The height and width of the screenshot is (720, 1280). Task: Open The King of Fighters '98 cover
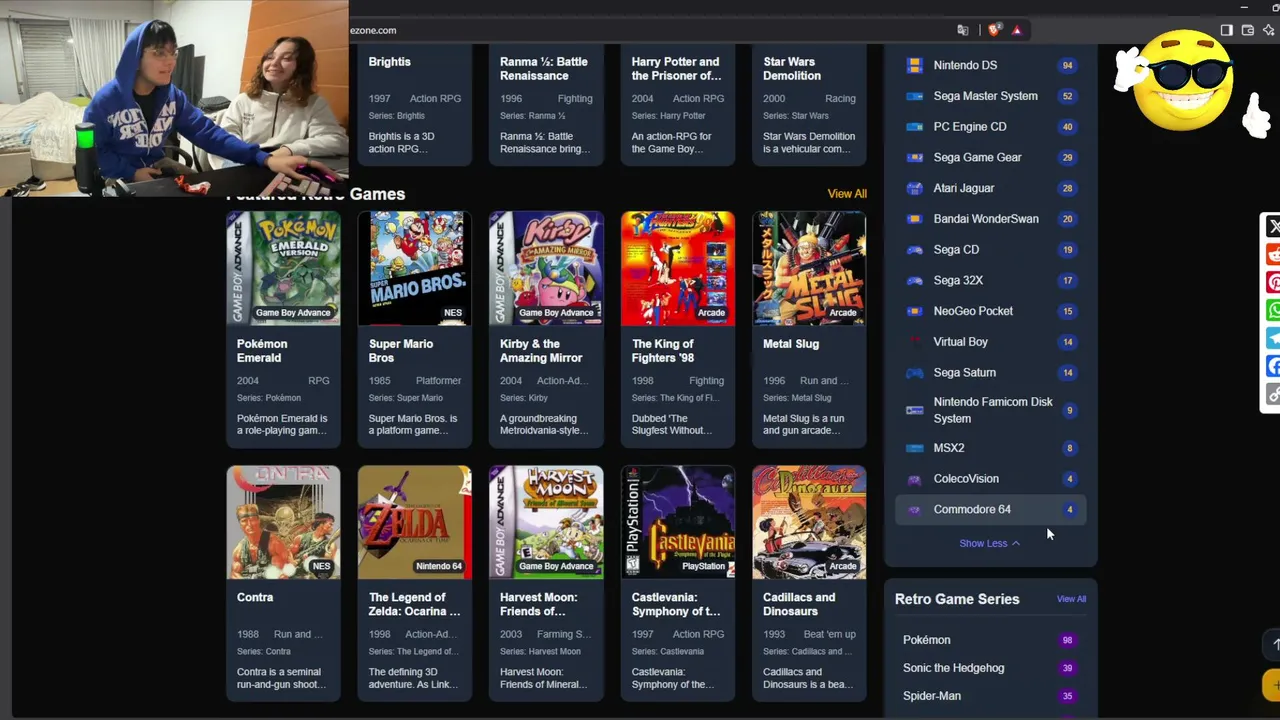click(x=678, y=268)
